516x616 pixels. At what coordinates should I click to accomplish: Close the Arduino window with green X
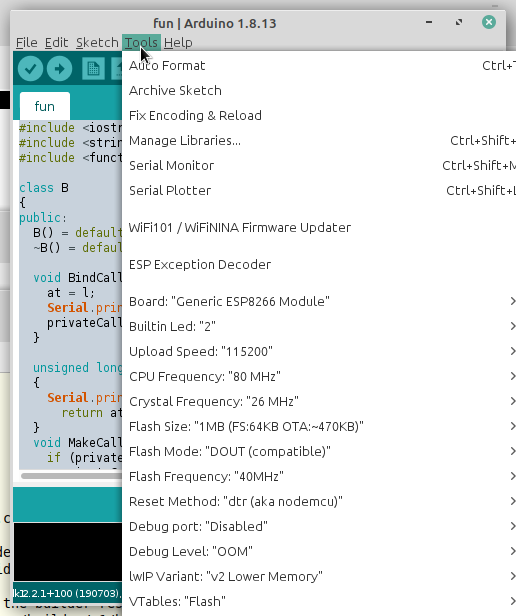489,22
